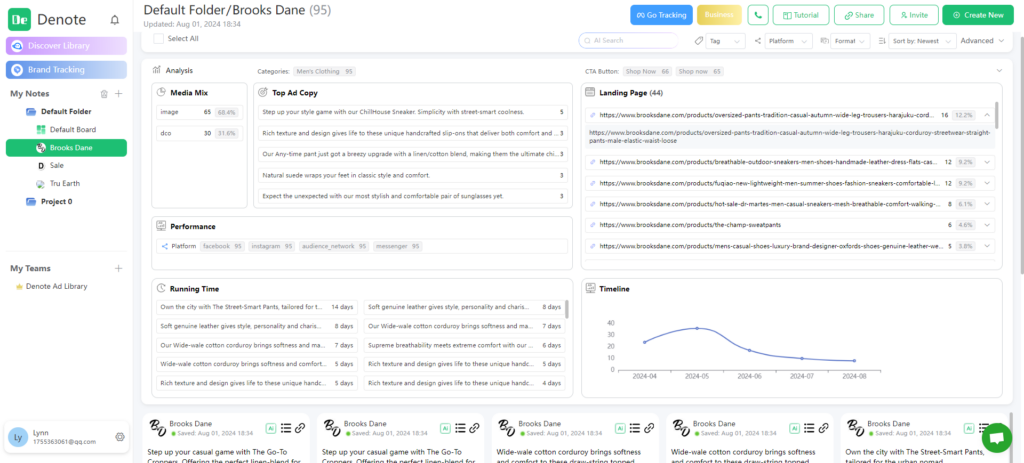Open the Tag filter dropdown
Viewport: 1024px width, 463px height.
(726, 40)
